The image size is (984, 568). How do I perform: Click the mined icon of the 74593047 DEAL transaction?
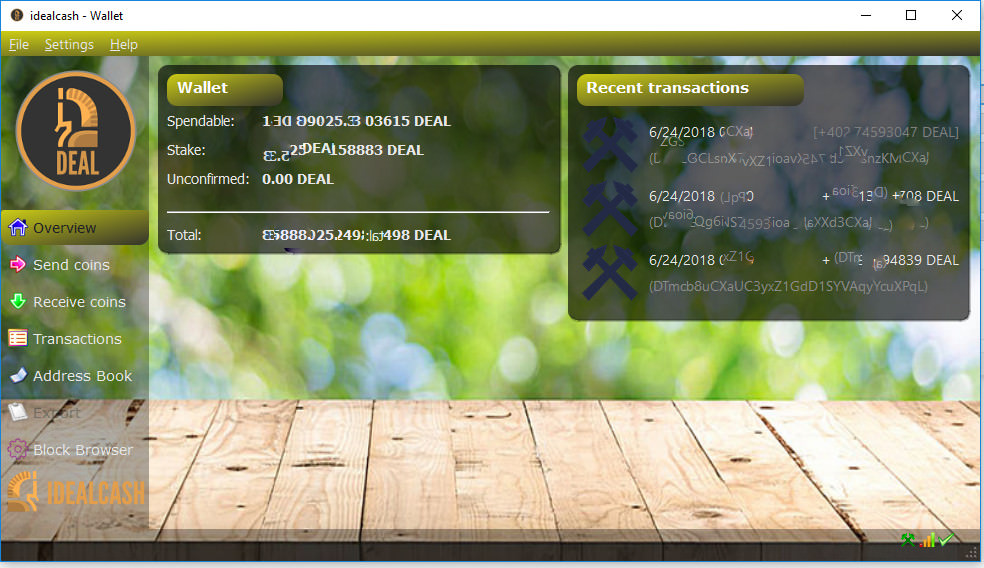click(x=610, y=144)
